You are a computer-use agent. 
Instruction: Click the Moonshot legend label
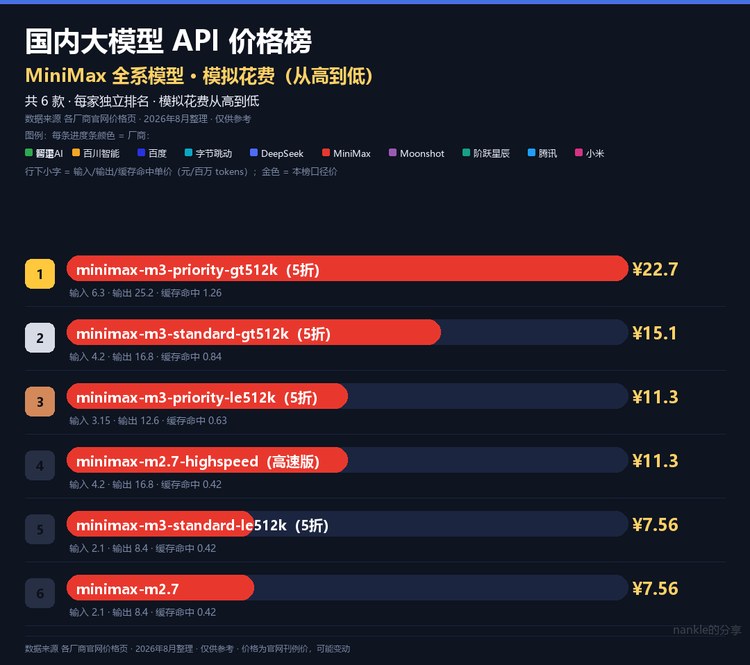(422, 154)
